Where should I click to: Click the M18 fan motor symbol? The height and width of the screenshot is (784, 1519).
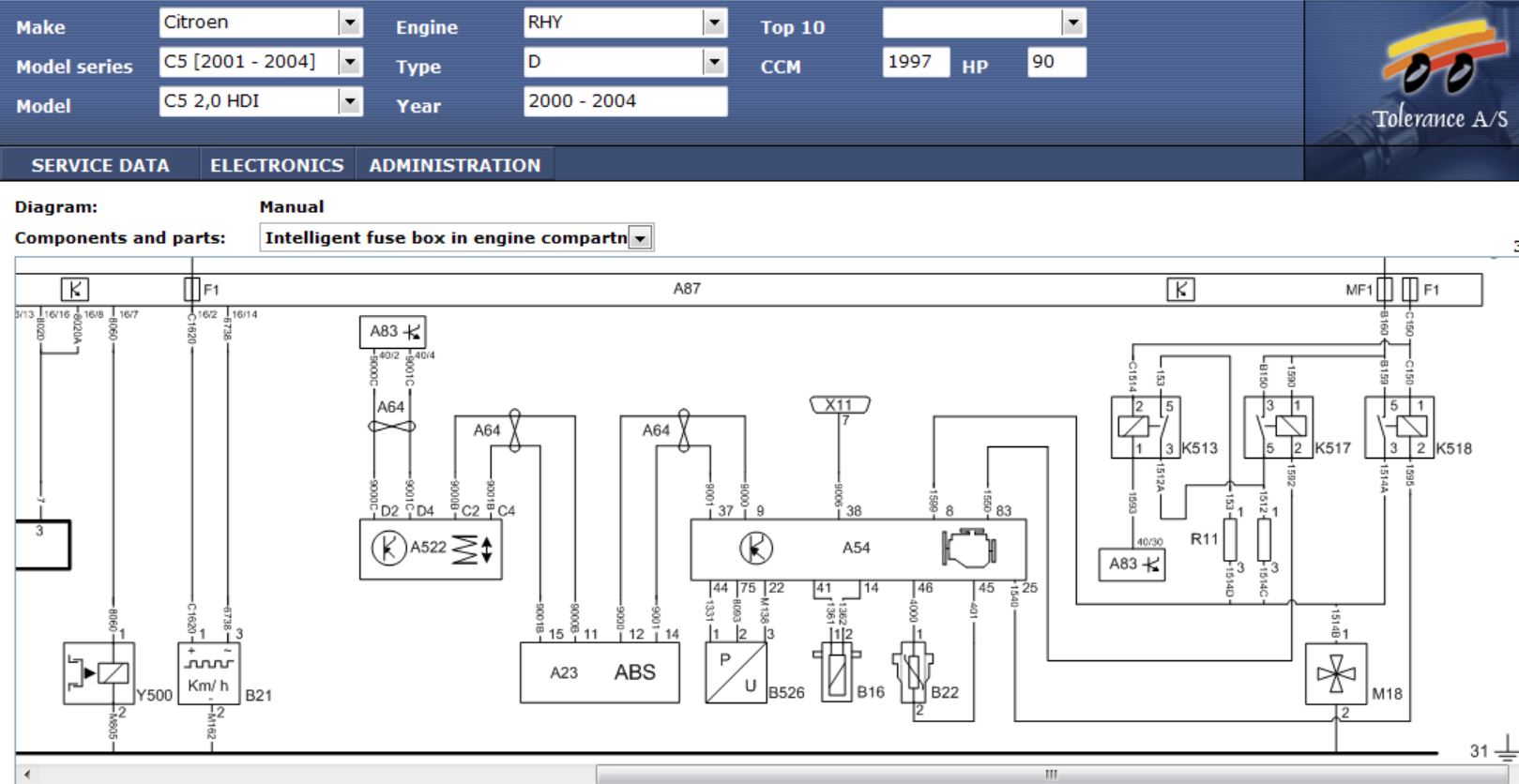[1336, 673]
